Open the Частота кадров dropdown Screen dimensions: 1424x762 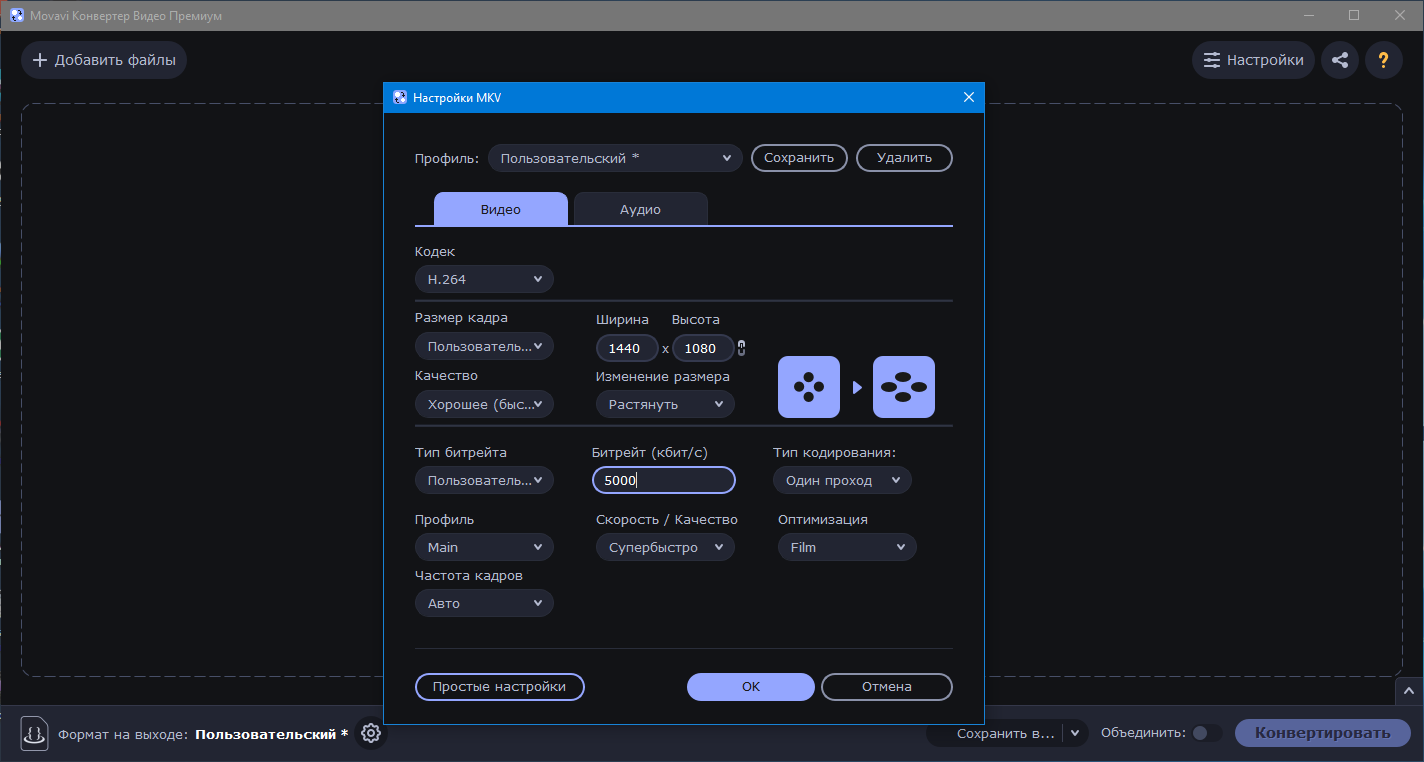(484, 603)
